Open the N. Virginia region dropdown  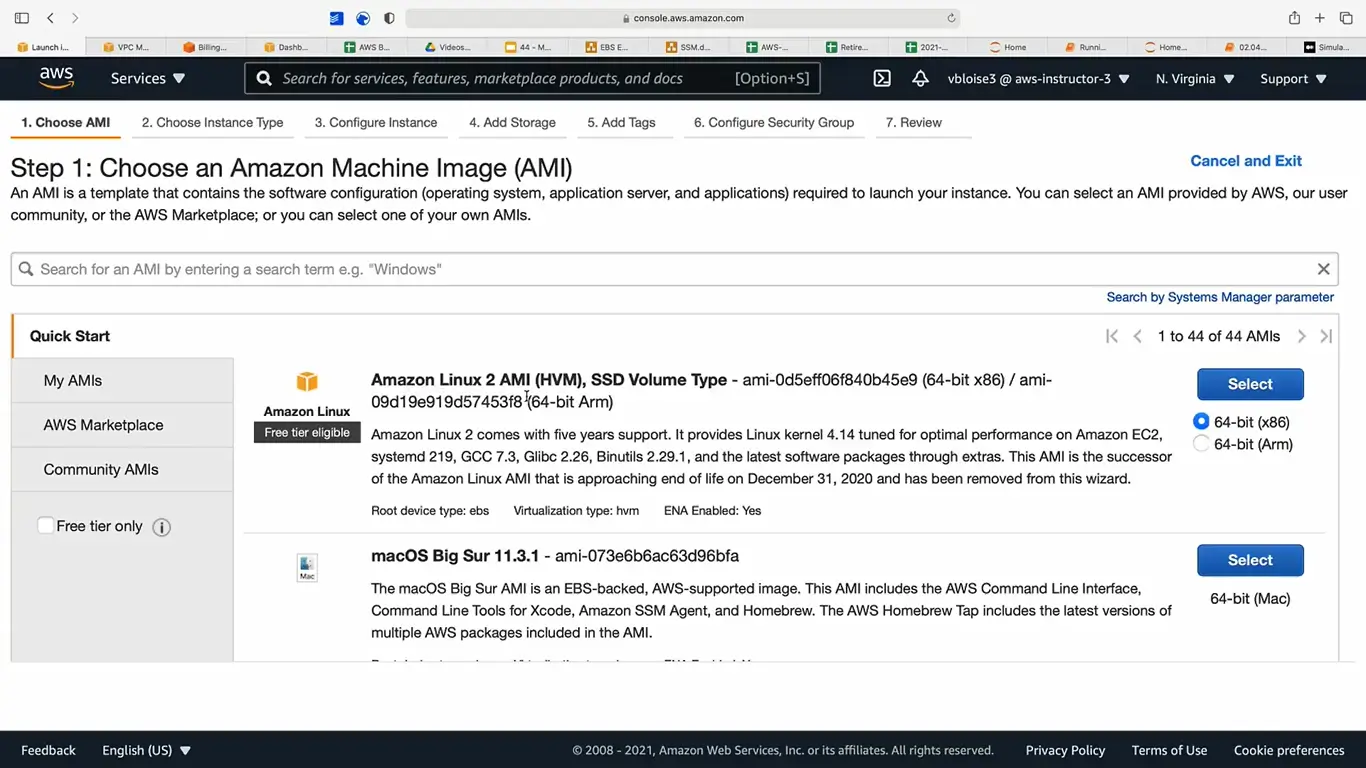click(1195, 78)
